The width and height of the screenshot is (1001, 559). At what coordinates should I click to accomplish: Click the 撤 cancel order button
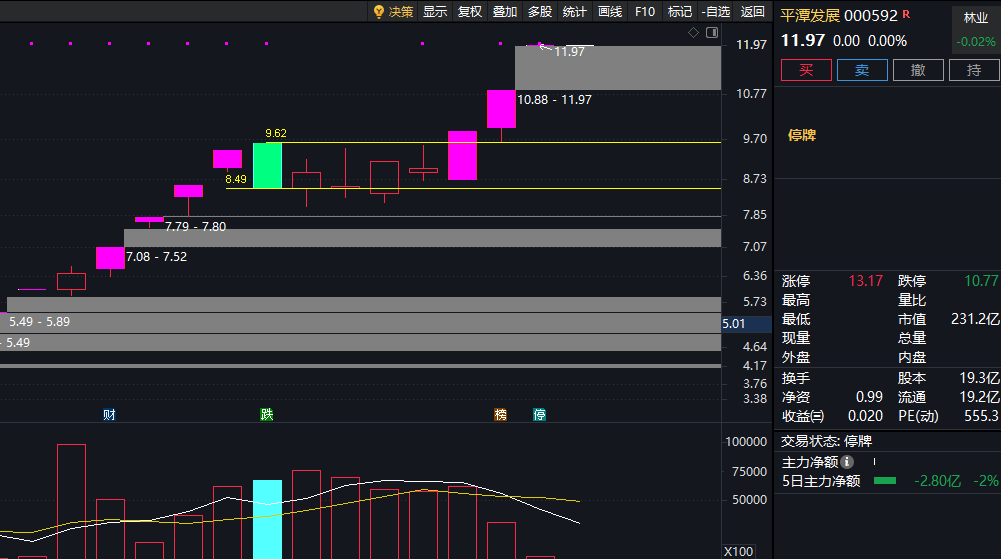point(918,70)
